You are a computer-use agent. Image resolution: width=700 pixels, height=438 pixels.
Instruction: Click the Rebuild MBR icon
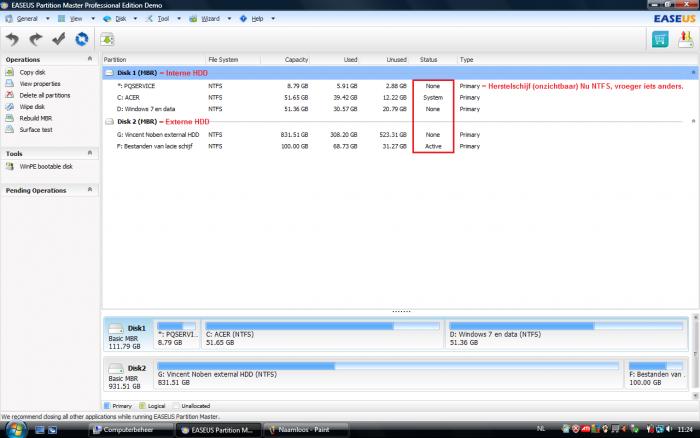click(x=9, y=118)
